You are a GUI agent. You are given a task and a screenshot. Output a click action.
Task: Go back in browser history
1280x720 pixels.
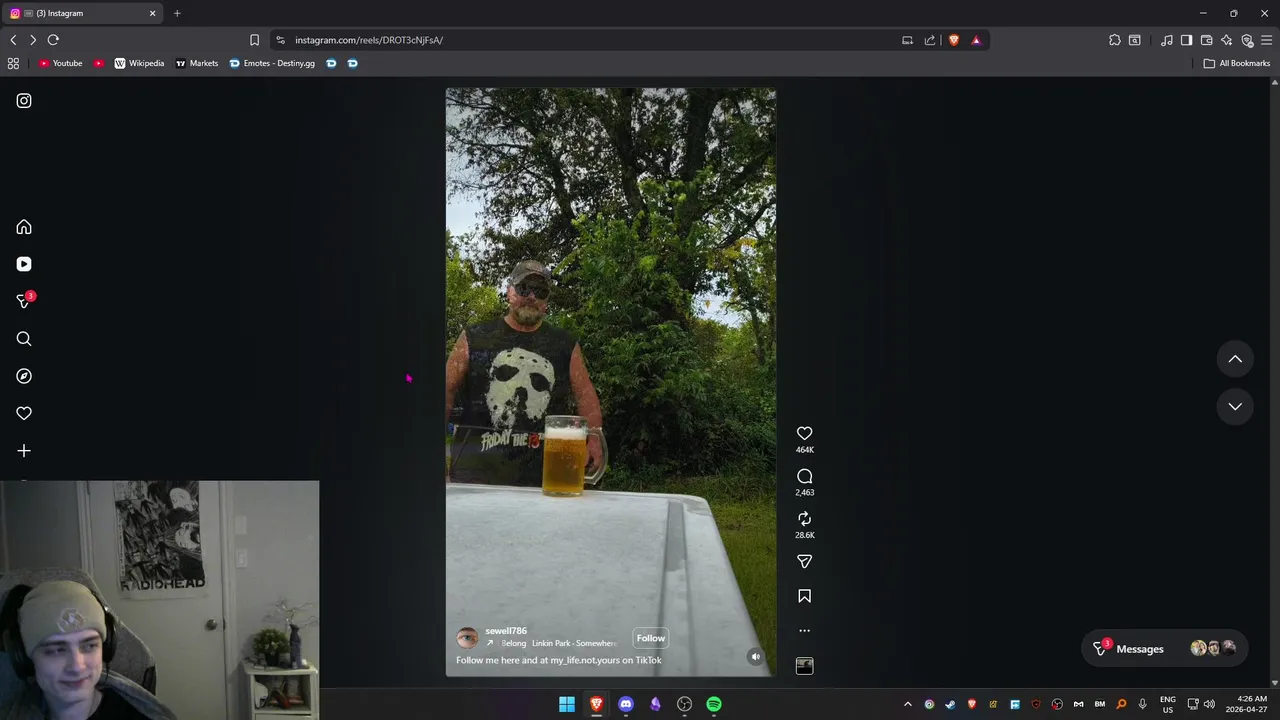coord(13,40)
